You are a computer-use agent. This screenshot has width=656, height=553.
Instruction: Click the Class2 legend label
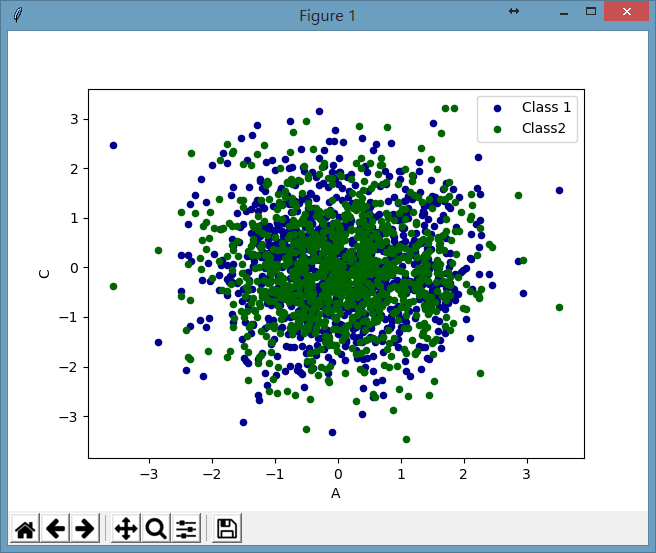(543, 128)
